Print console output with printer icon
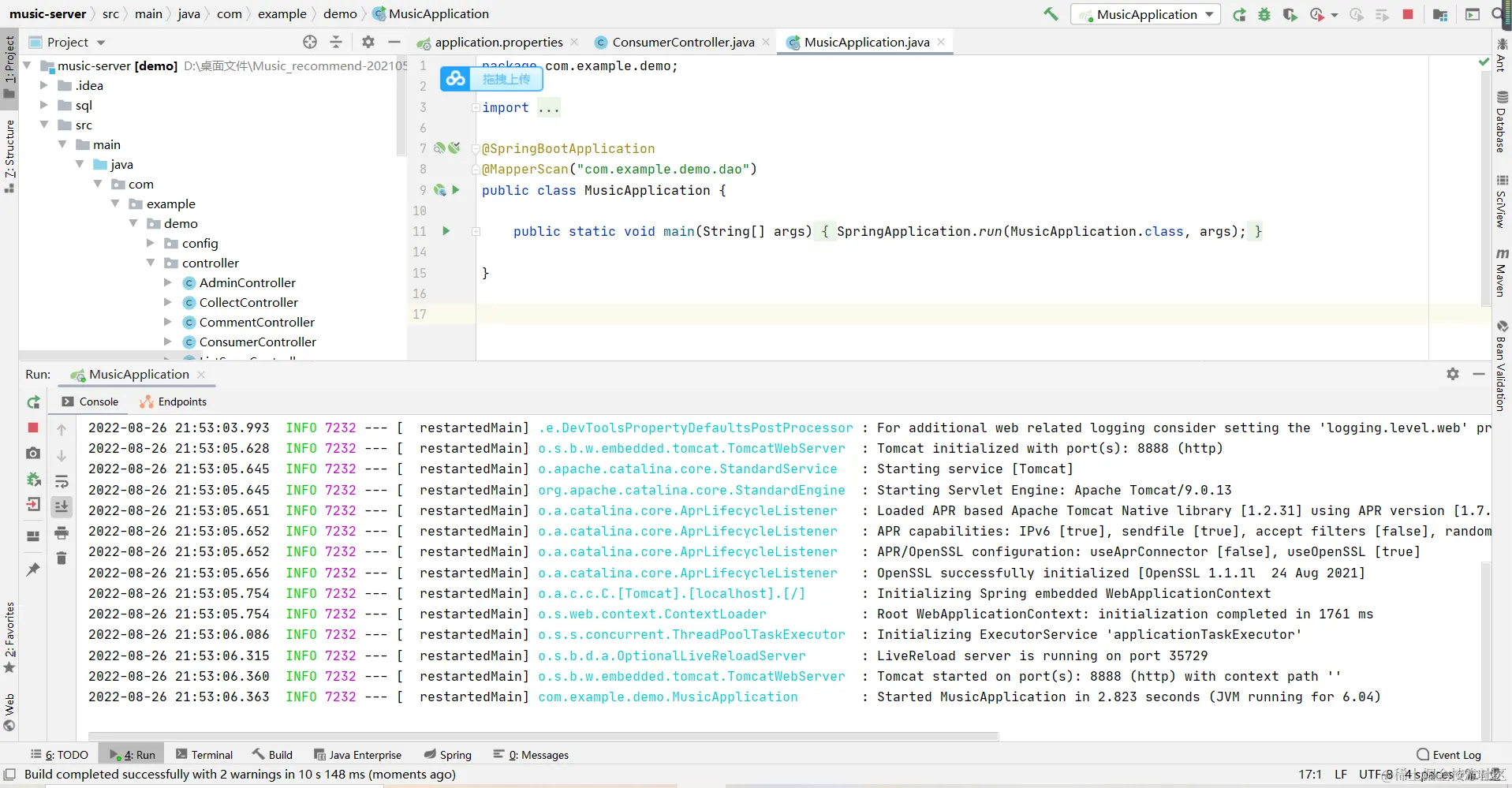This screenshot has height=788, width=1512. tap(62, 533)
